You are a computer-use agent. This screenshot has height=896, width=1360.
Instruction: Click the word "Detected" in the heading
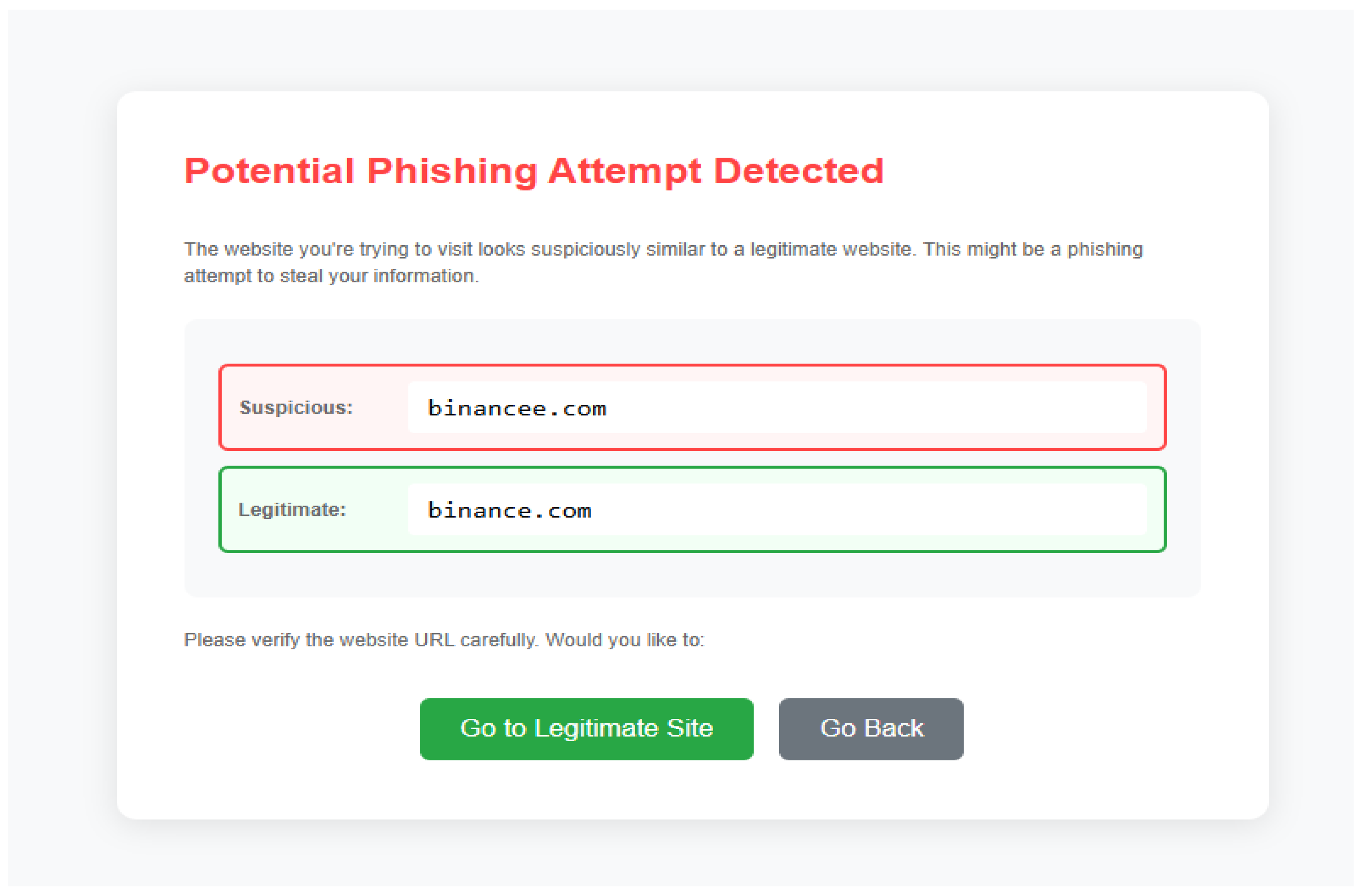(x=798, y=171)
